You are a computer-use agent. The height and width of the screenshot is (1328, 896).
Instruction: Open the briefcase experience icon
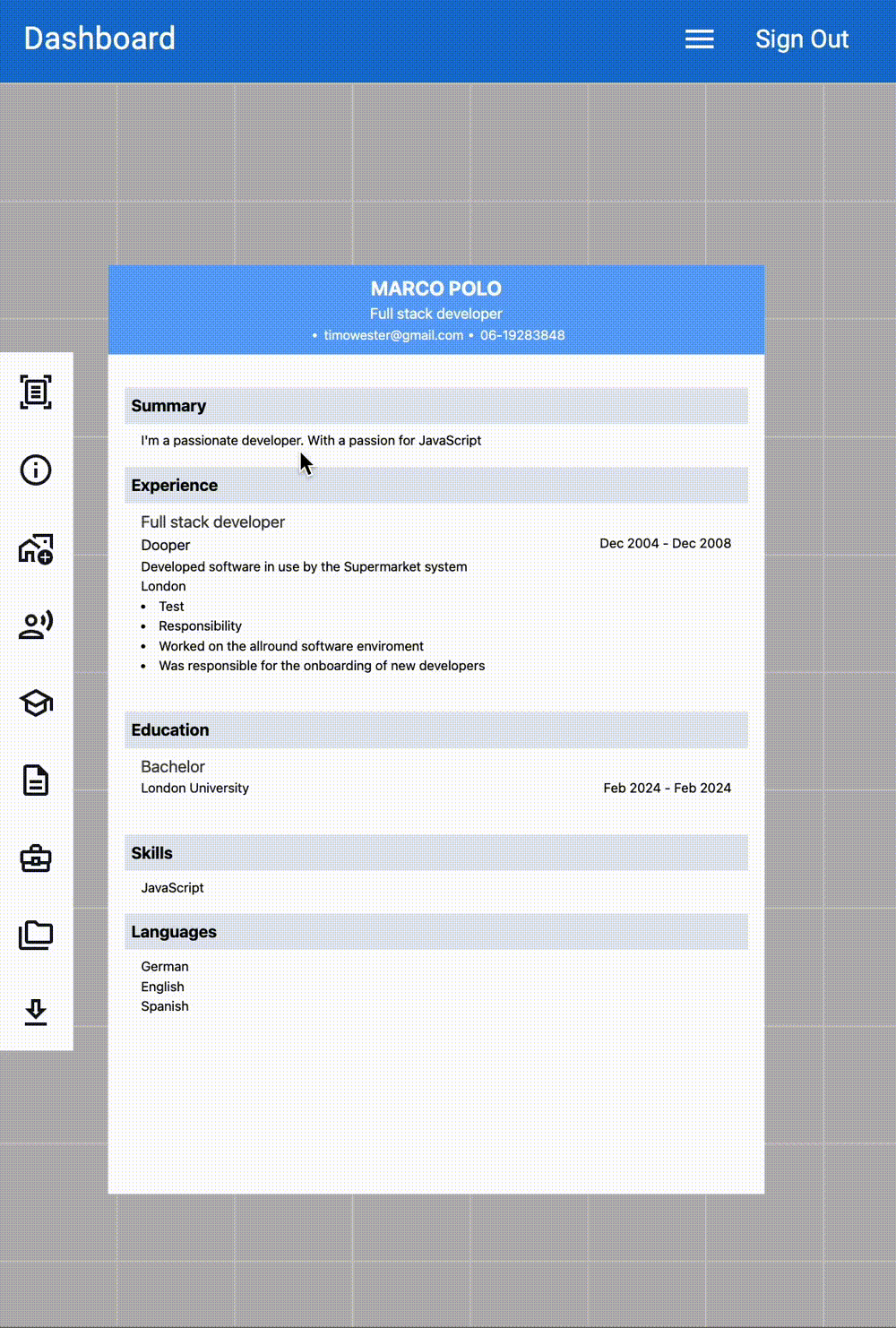click(x=36, y=858)
